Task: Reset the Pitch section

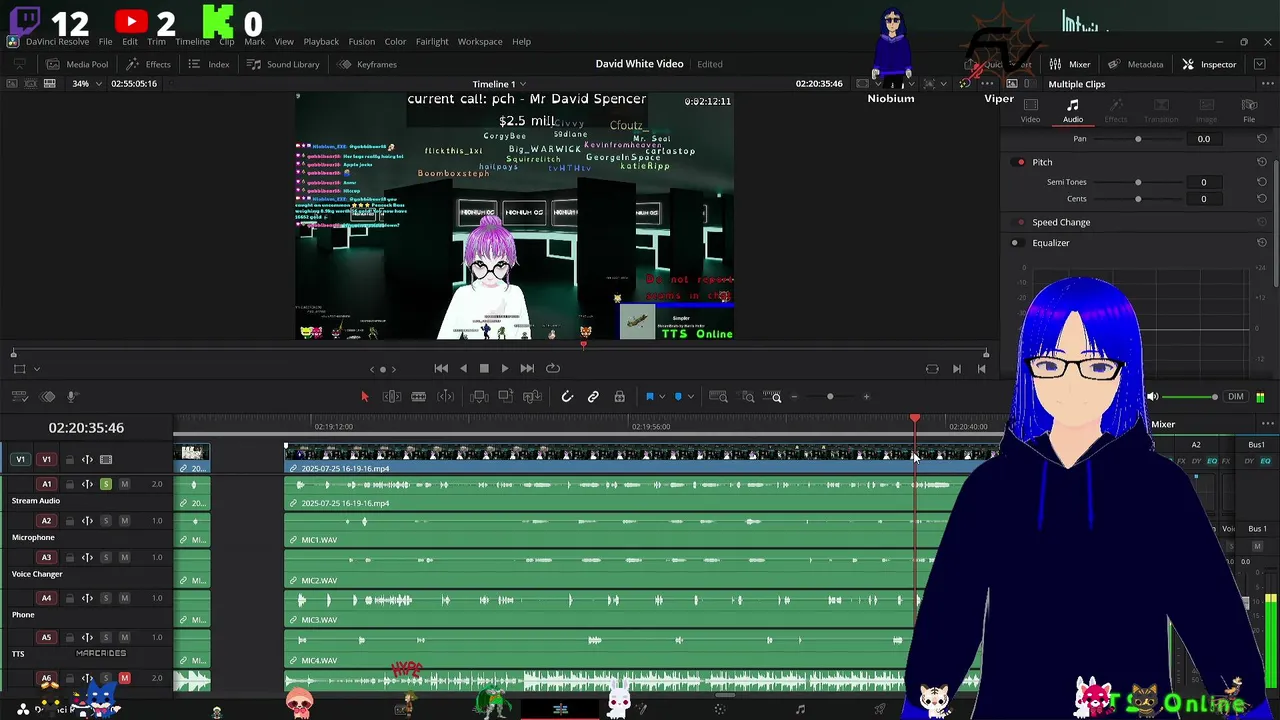Action: tap(1262, 162)
